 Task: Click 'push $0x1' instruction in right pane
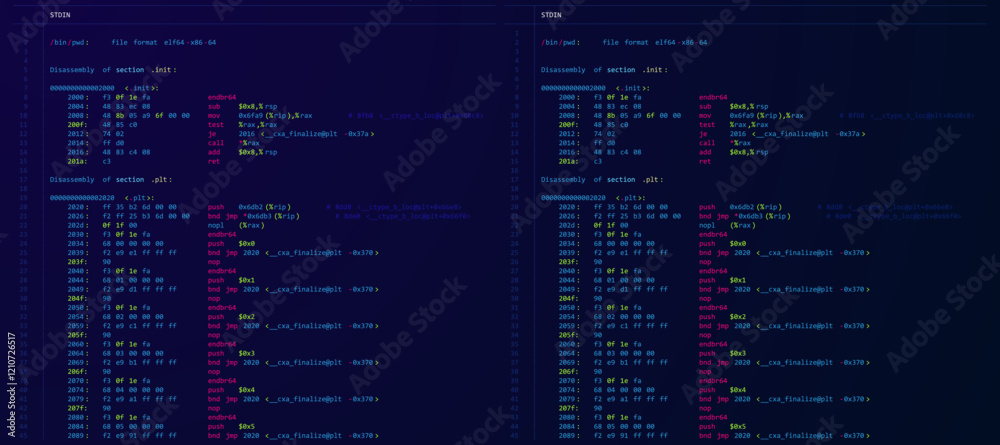click(723, 280)
